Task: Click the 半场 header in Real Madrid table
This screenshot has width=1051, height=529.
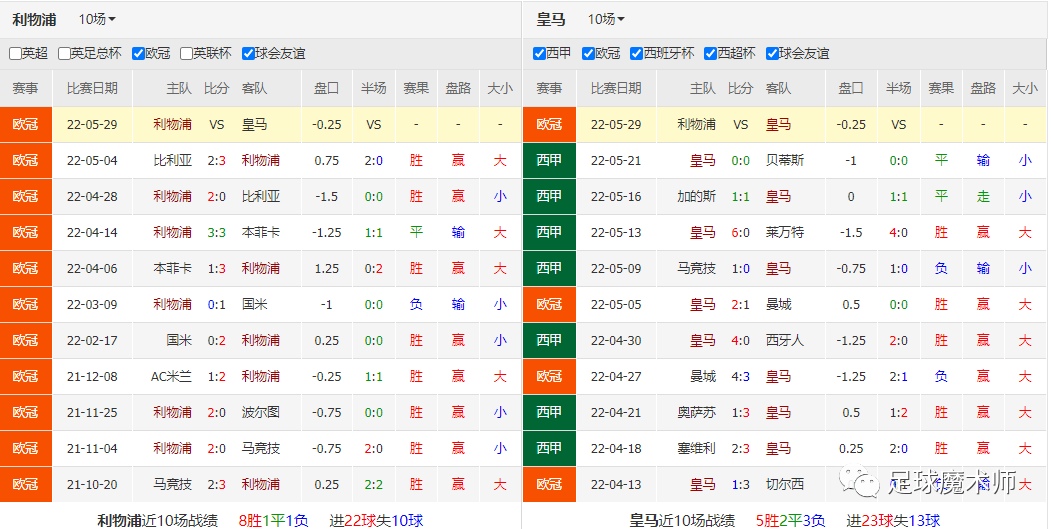Action: coord(898,88)
